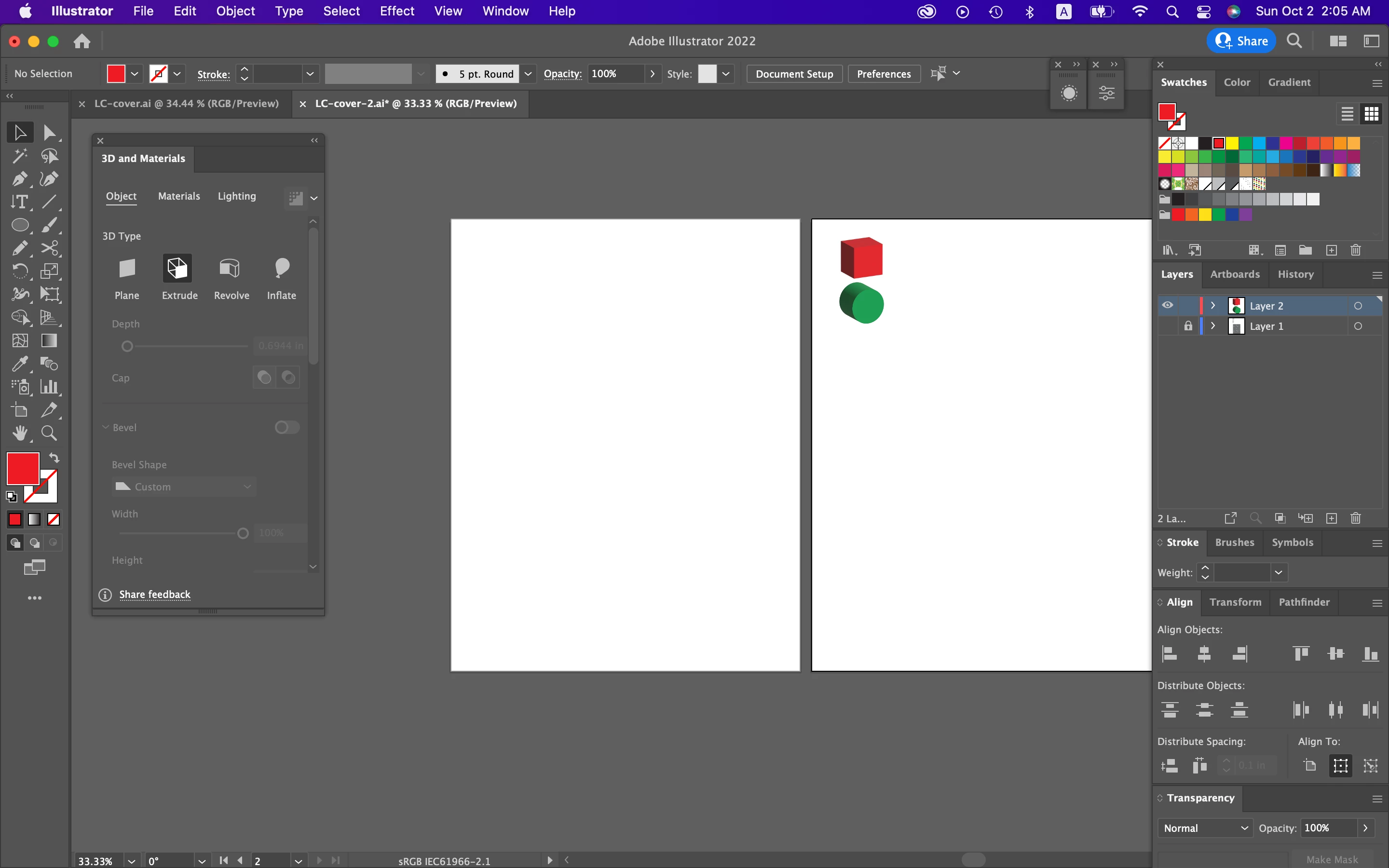Click Horizontal Align Center icon
This screenshot has width=1389, height=868.
click(1204, 654)
